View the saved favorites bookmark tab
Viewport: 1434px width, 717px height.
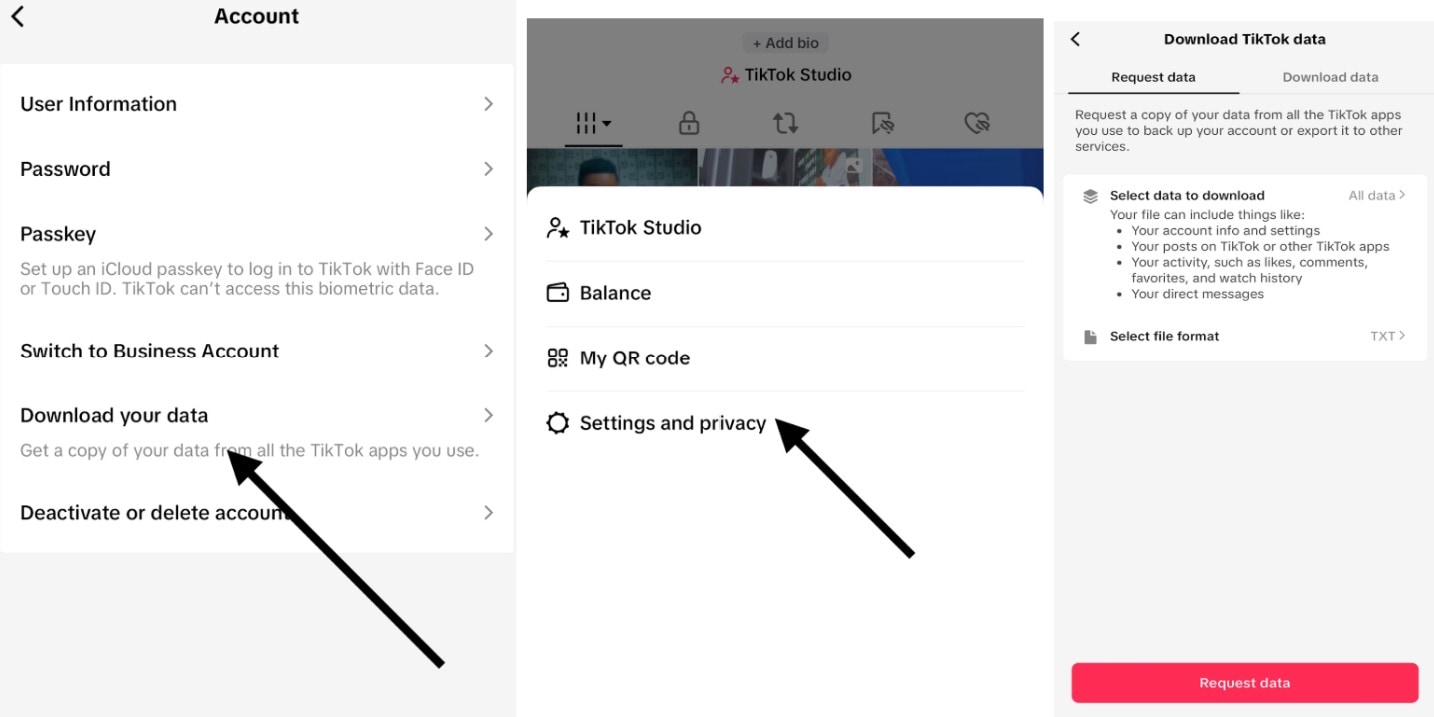click(882, 124)
